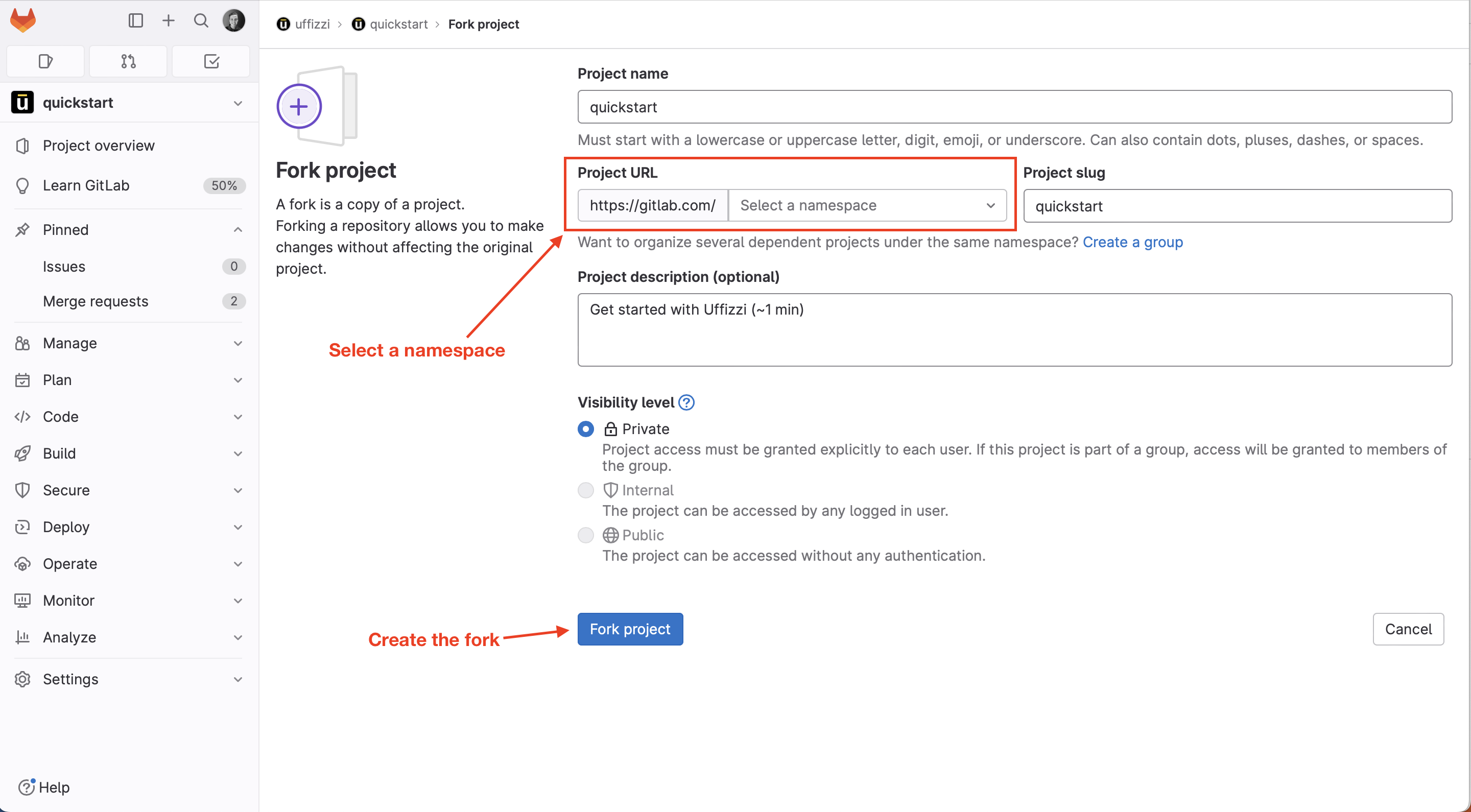
Task: Open the user avatar menu
Action: pyautogui.click(x=233, y=20)
